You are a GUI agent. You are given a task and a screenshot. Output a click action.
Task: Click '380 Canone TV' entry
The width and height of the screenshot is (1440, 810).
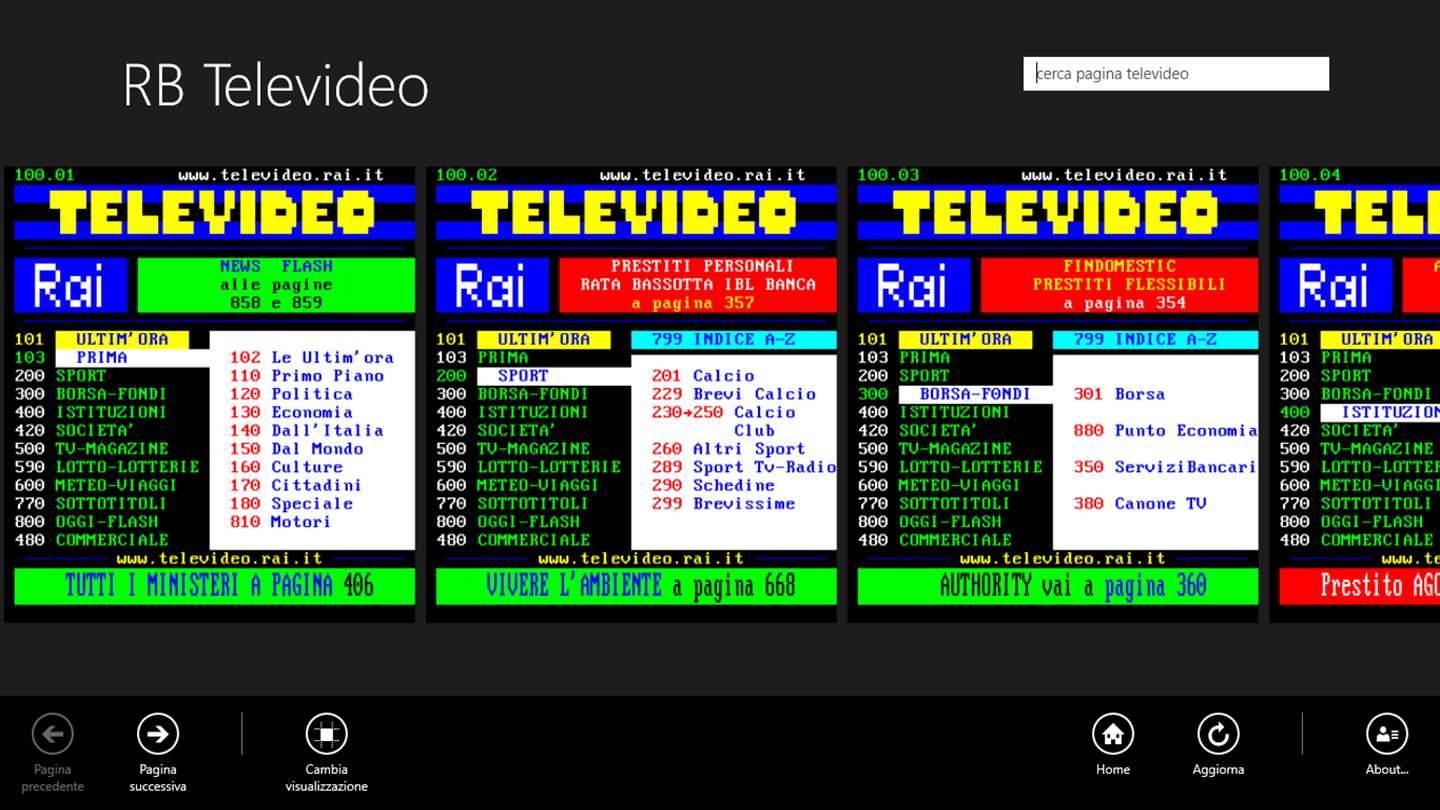(1141, 503)
